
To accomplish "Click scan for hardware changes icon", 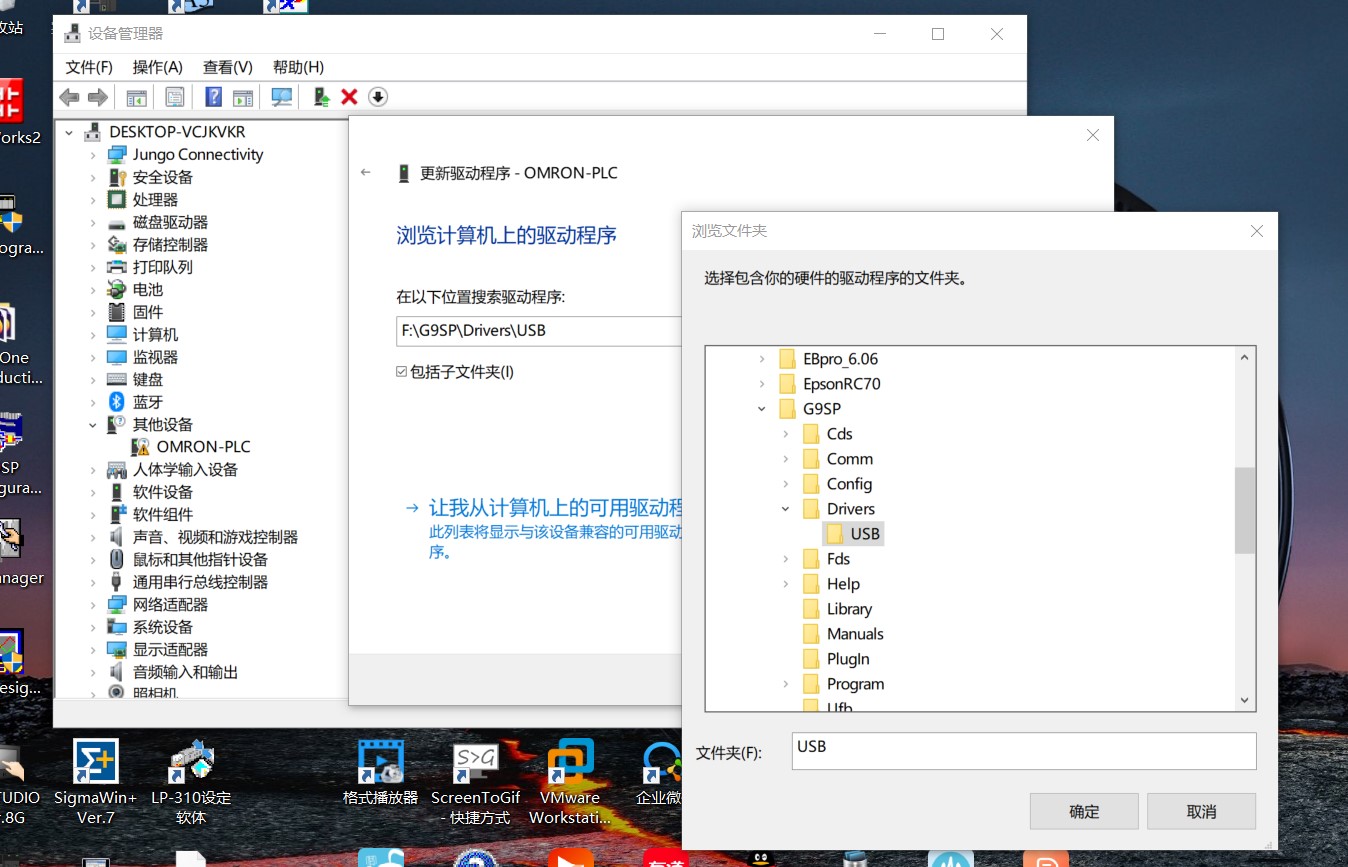I will (282, 97).
